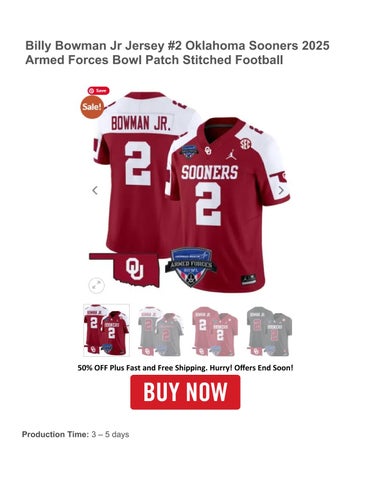Click the OU Oklahoma state logo
This screenshot has width=371, height=480.
click(124, 269)
